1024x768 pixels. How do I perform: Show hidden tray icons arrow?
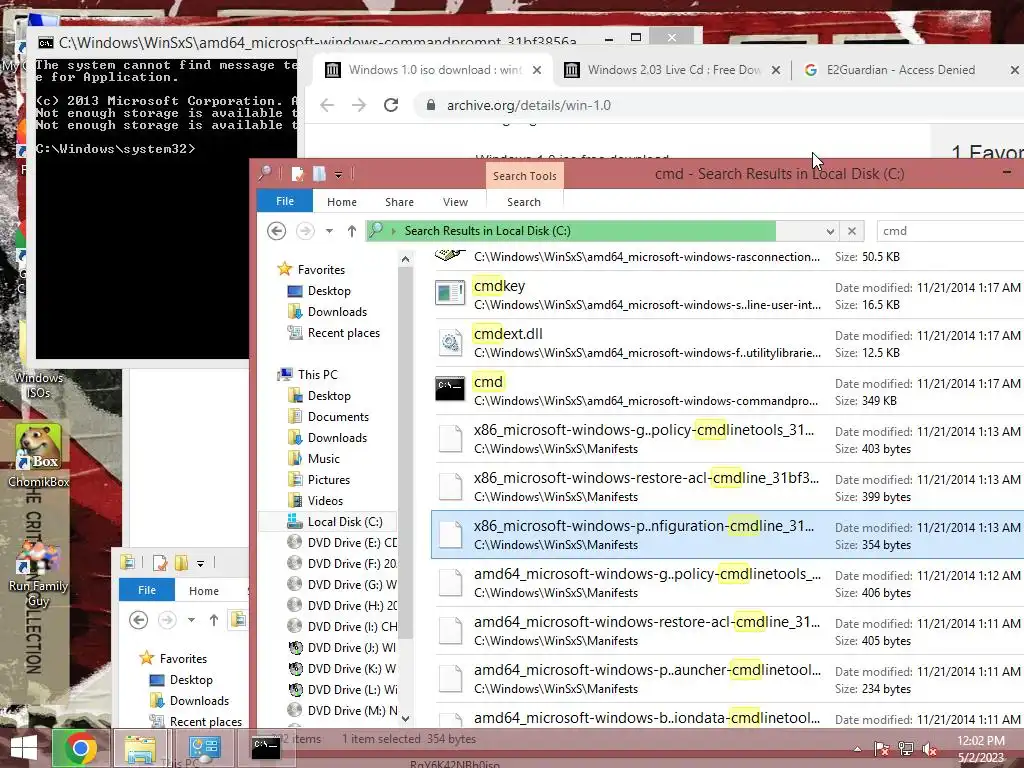(x=857, y=749)
